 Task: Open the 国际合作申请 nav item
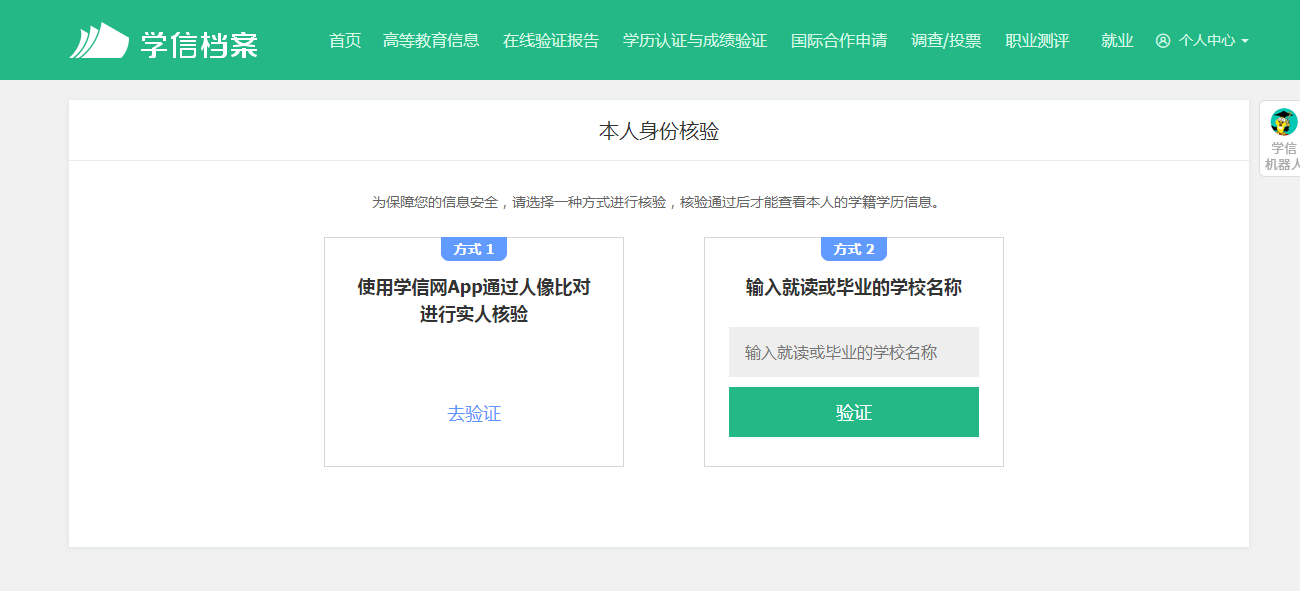coord(839,41)
